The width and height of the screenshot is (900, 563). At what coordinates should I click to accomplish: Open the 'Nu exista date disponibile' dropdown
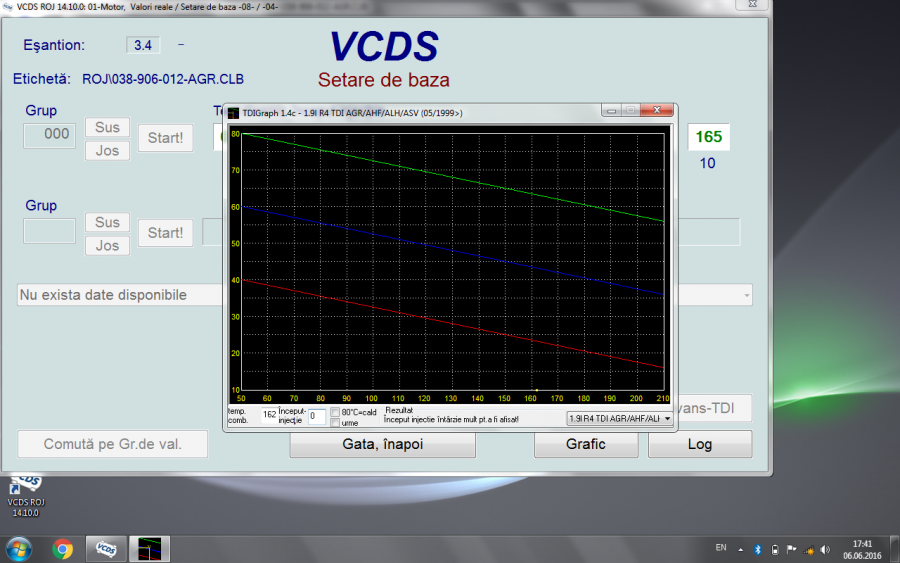[x=746, y=295]
